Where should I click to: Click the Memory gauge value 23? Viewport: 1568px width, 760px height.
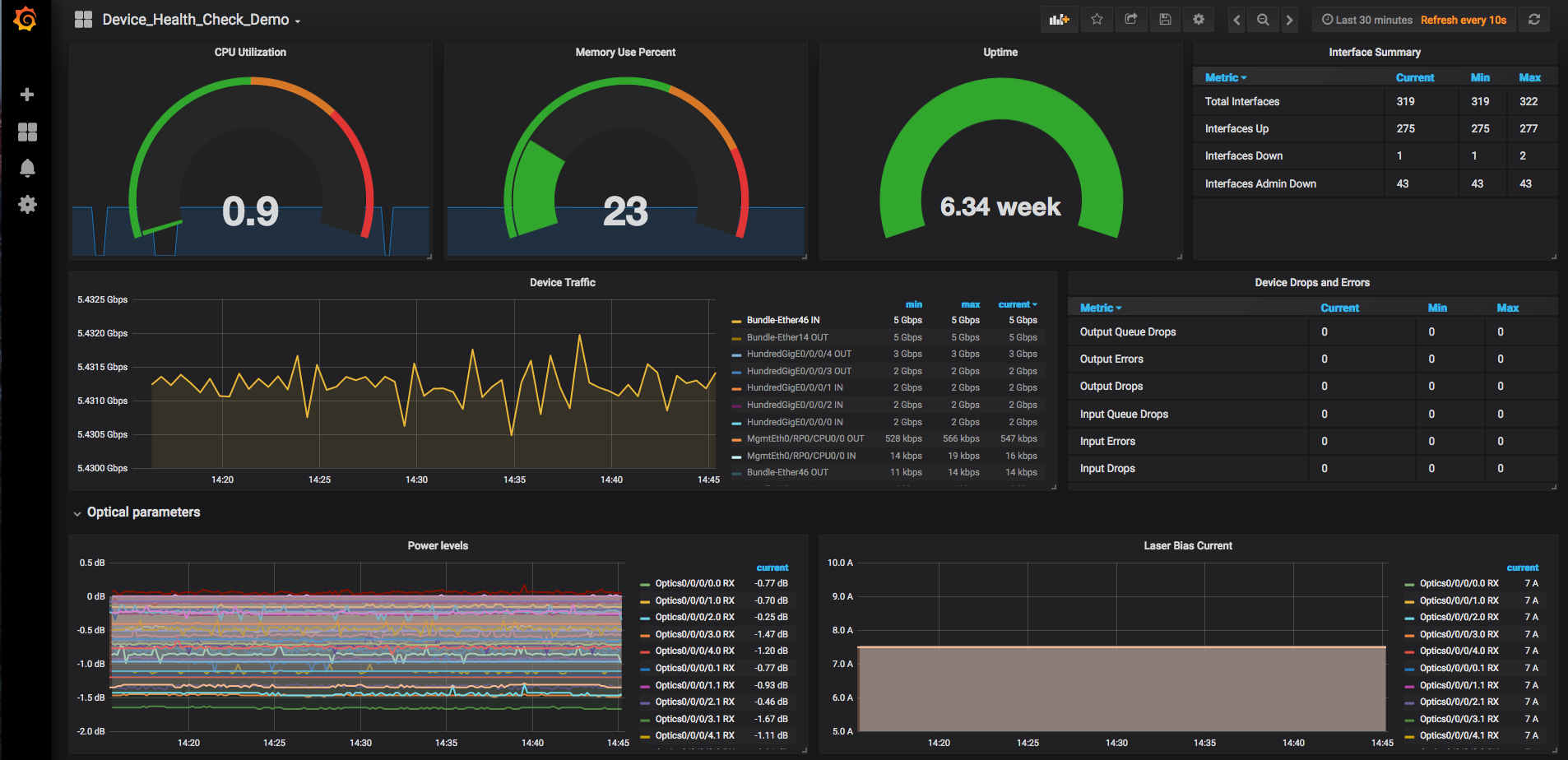click(x=625, y=211)
